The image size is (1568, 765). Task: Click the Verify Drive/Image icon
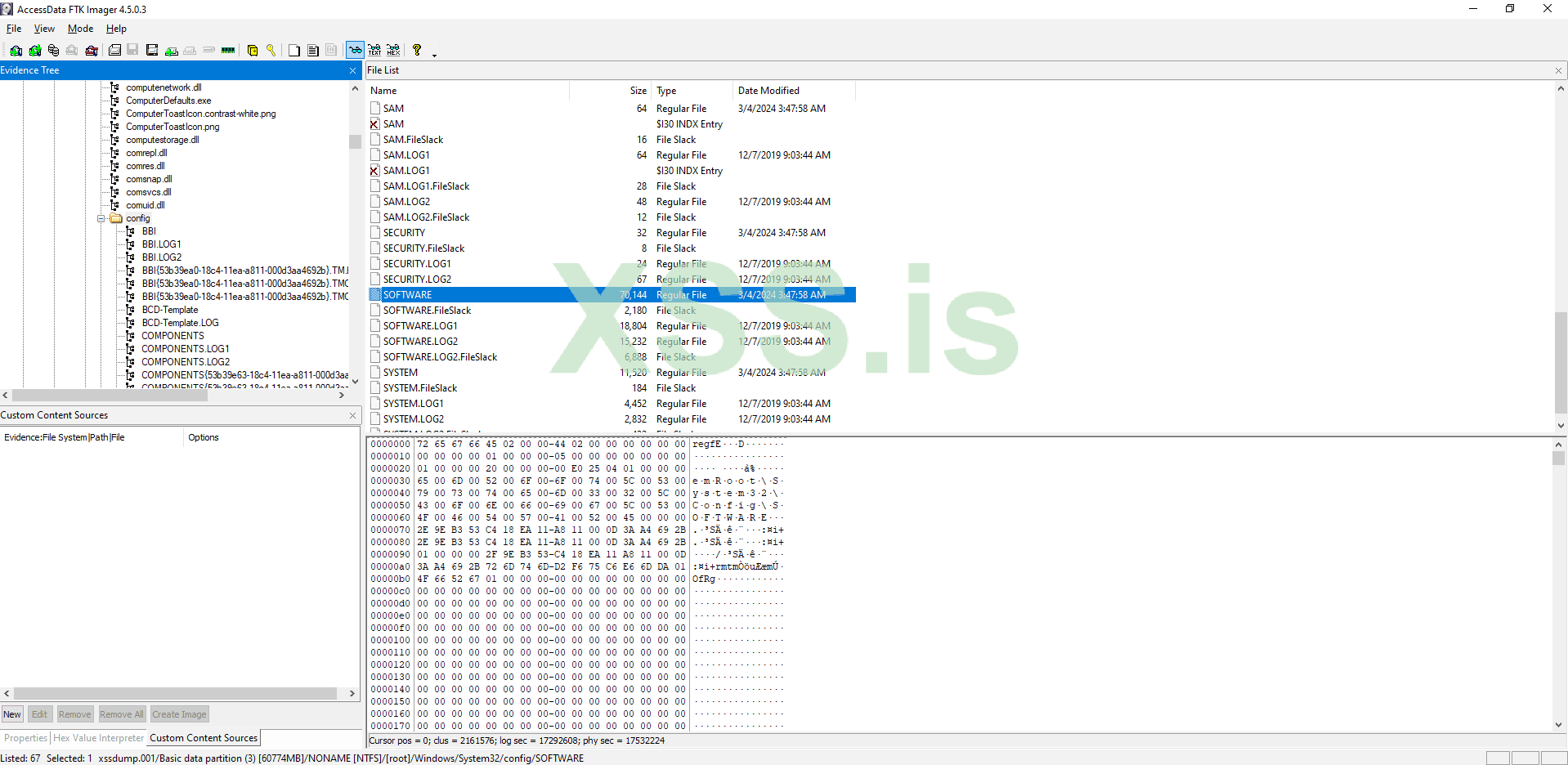[209, 51]
